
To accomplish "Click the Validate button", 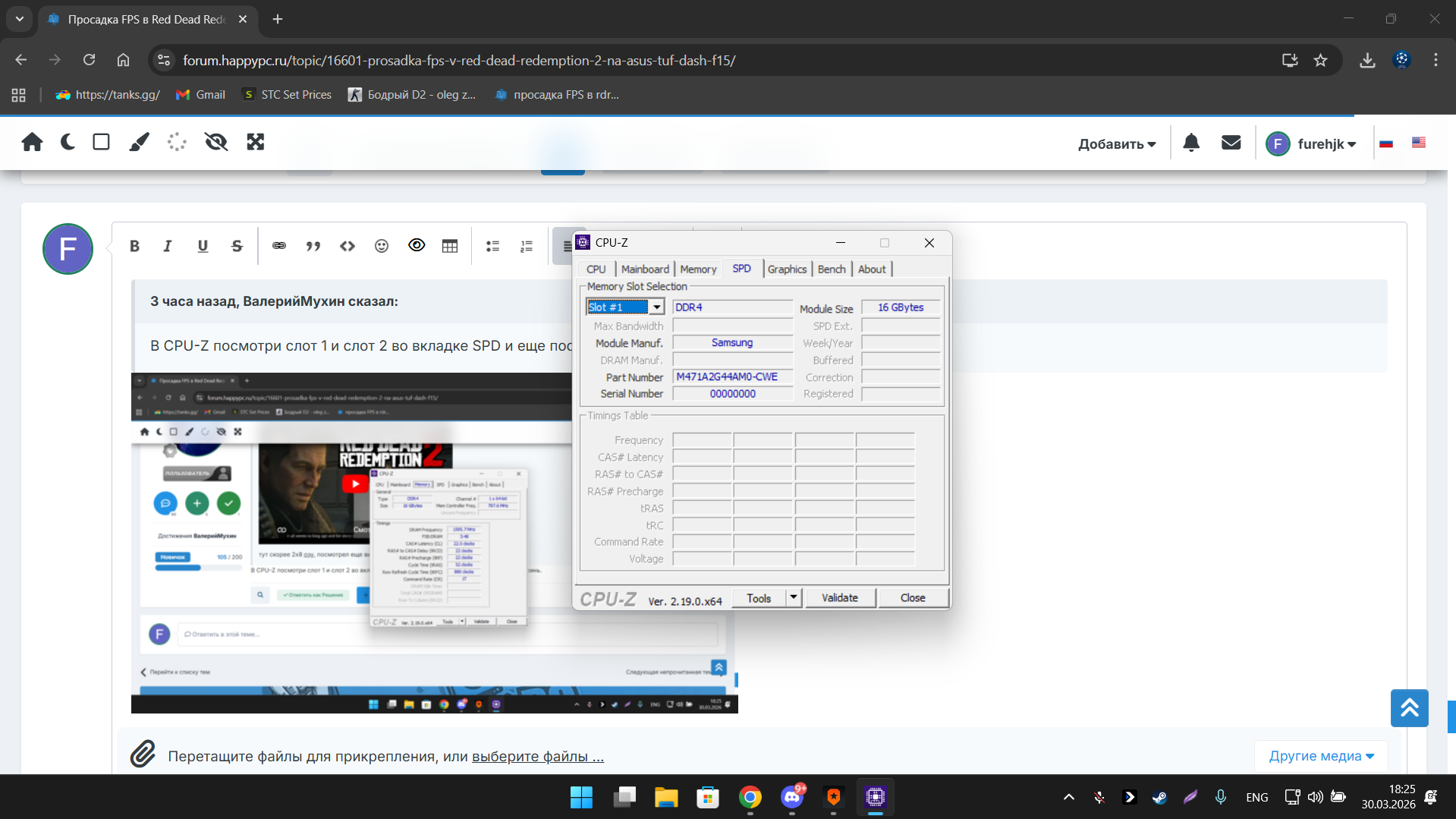I will coord(839,598).
